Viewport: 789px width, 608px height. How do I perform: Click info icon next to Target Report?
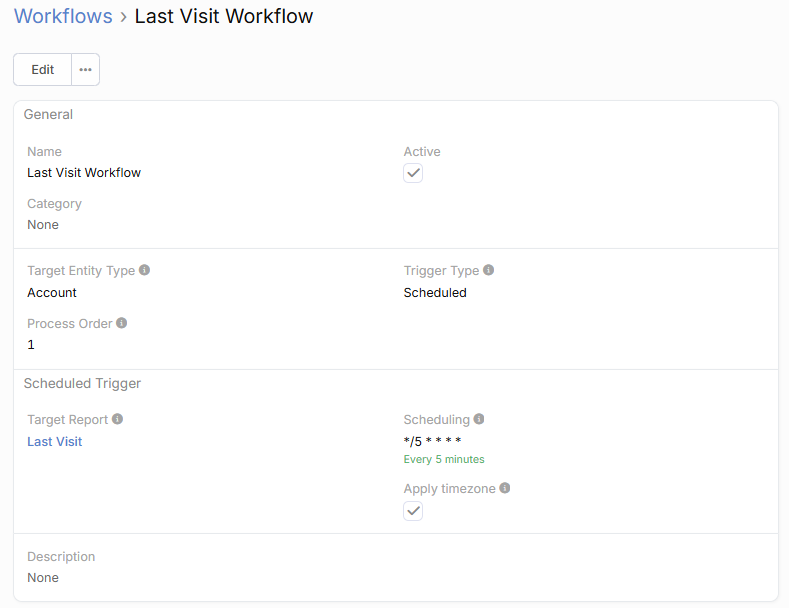tap(117, 419)
